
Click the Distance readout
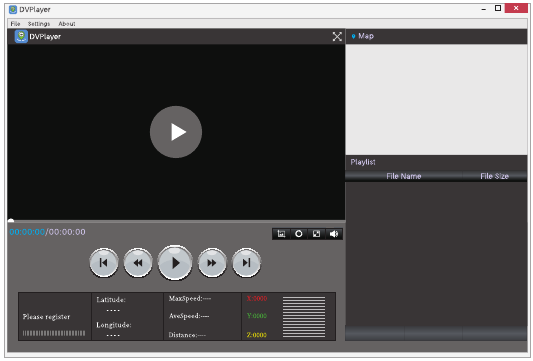(x=187, y=335)
